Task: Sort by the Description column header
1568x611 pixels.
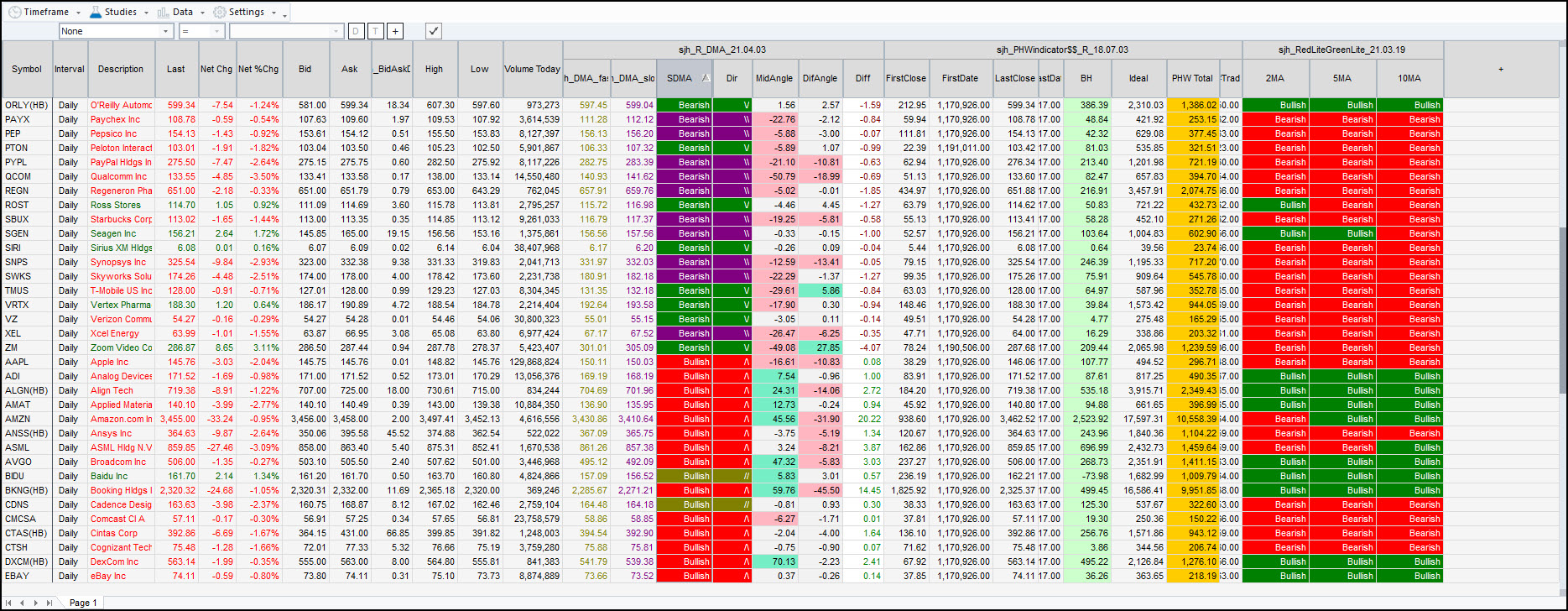Action: pos(121,69)
